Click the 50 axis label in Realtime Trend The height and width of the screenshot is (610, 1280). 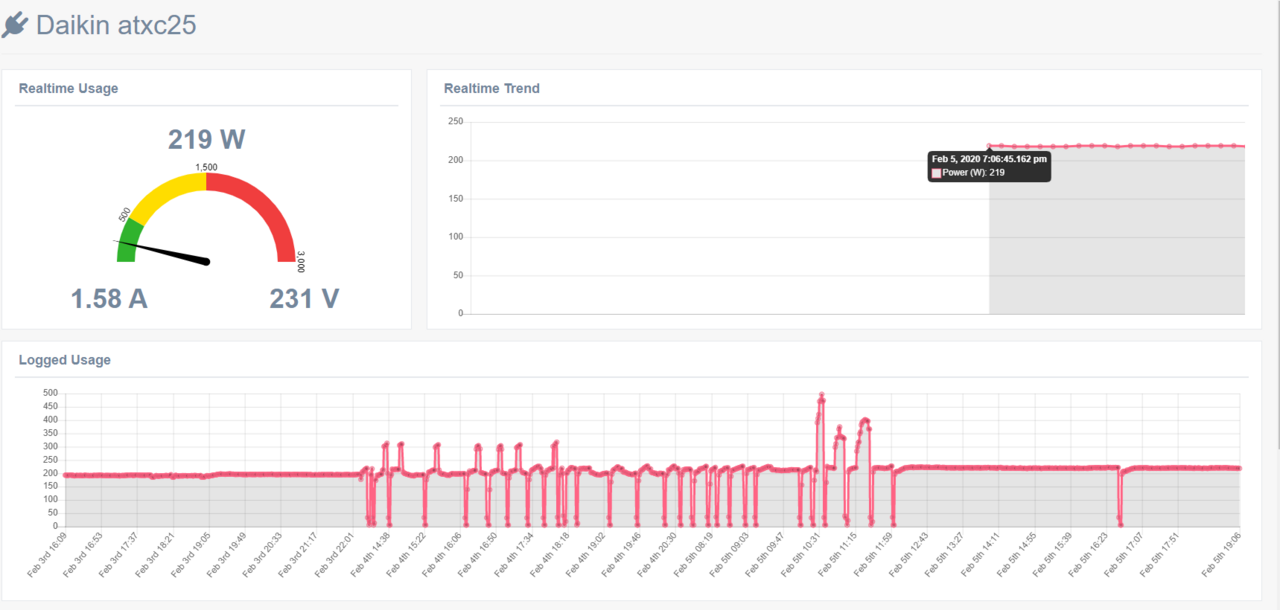(x=458, y=275)
